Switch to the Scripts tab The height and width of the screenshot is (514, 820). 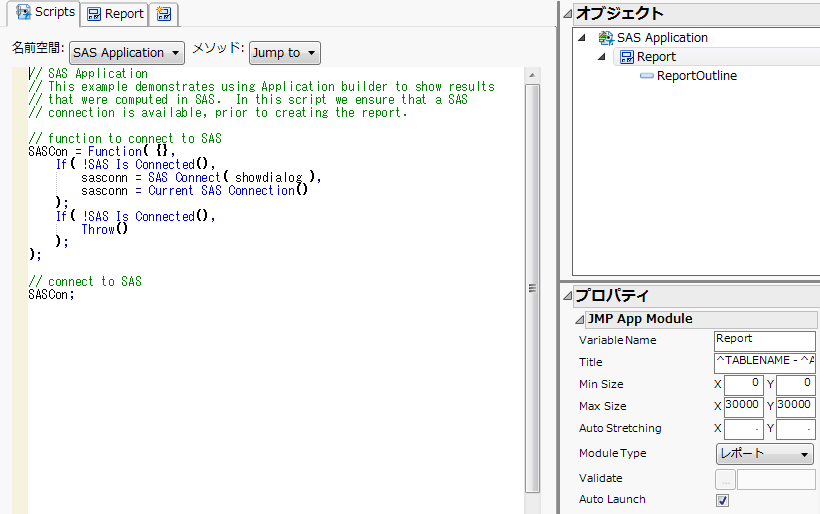[45, 13]
